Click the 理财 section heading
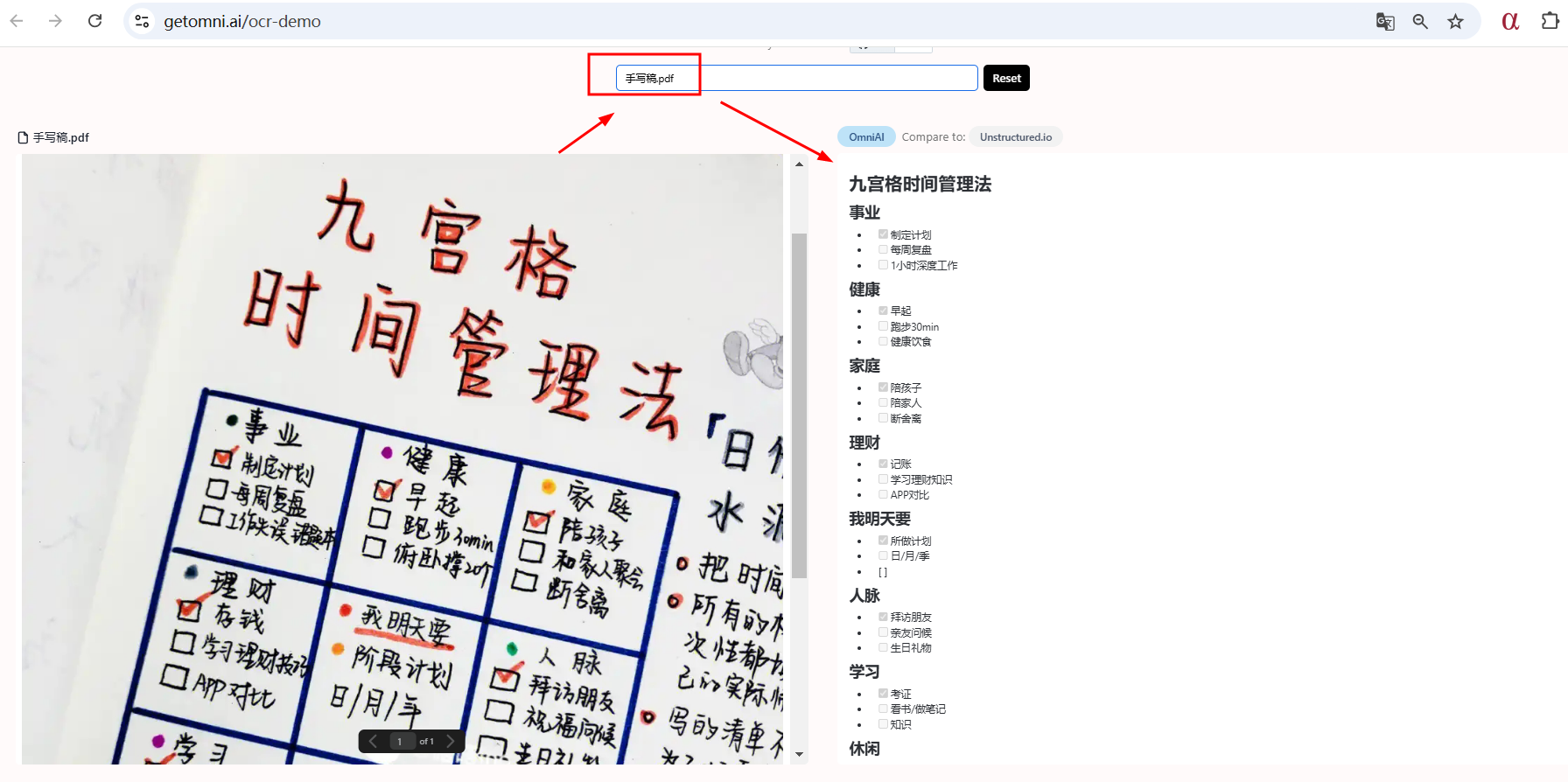This screenshot has width=1568, height=782. pyautogui.click(x=864, y=443)
